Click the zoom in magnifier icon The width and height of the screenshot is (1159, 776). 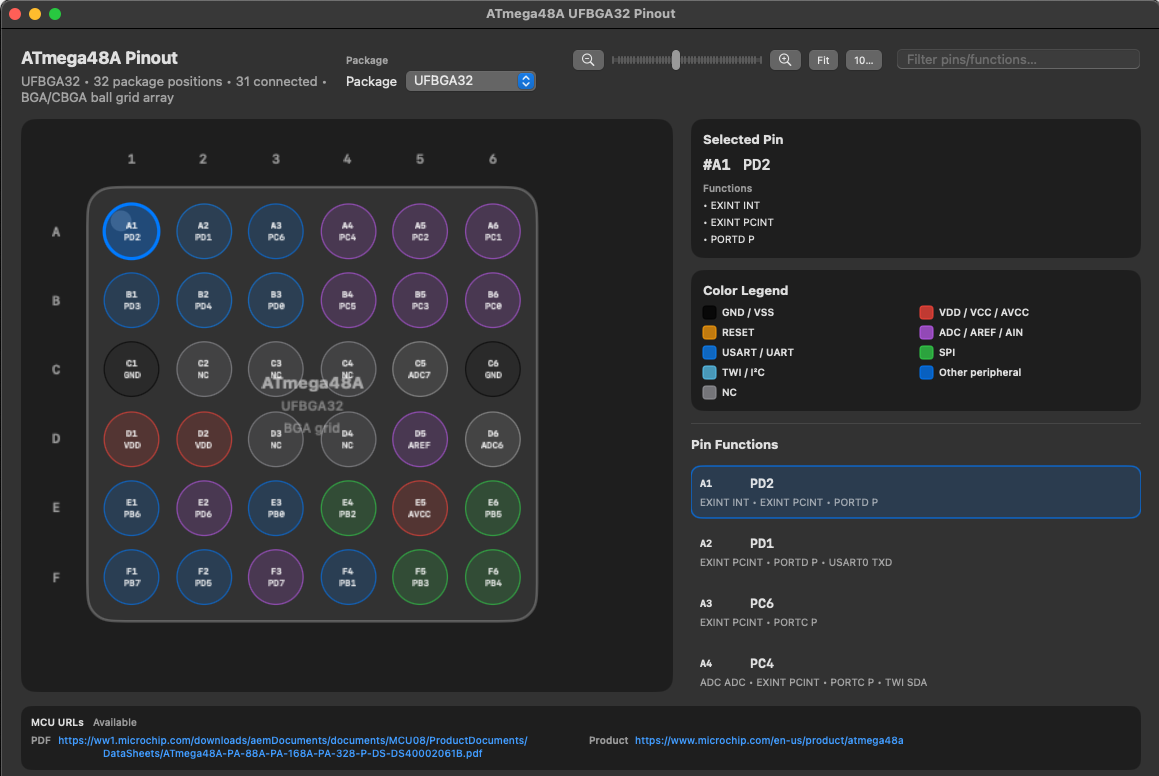785,60
